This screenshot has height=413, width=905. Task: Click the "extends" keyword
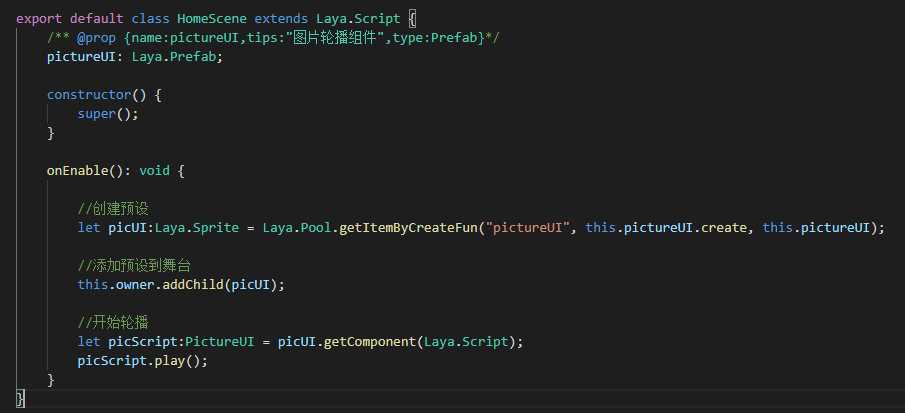[282, 18]
